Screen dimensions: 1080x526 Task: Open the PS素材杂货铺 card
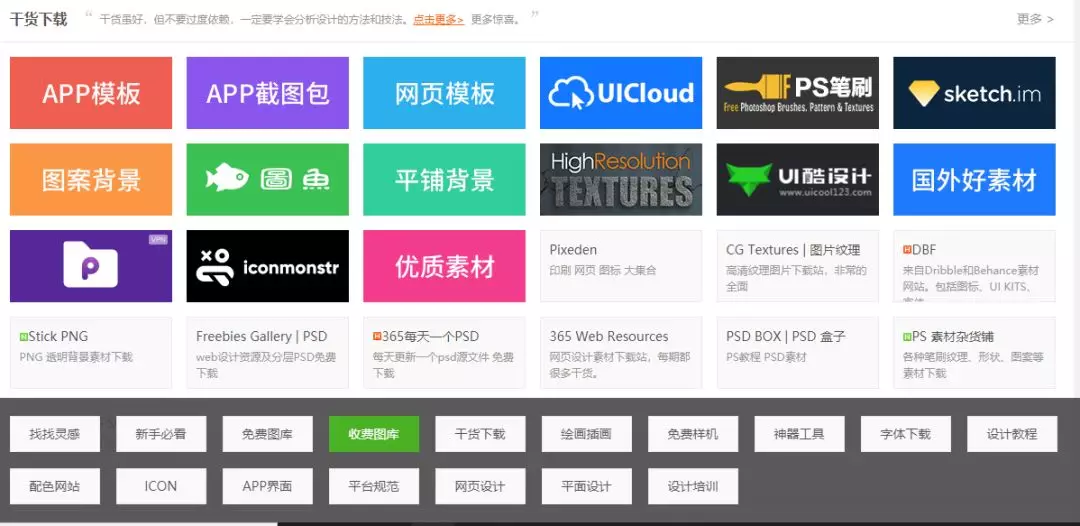(974, 353)
